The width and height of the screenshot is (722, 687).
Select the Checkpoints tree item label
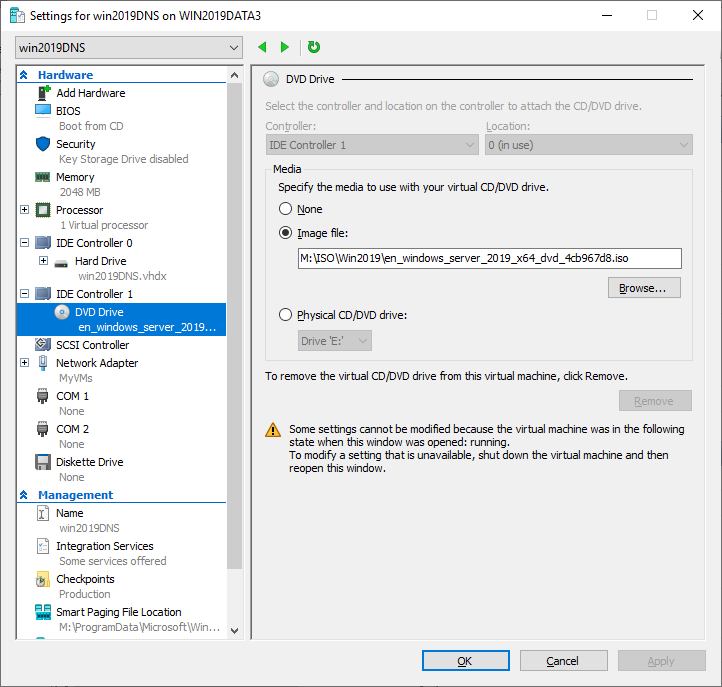point(85,579)
